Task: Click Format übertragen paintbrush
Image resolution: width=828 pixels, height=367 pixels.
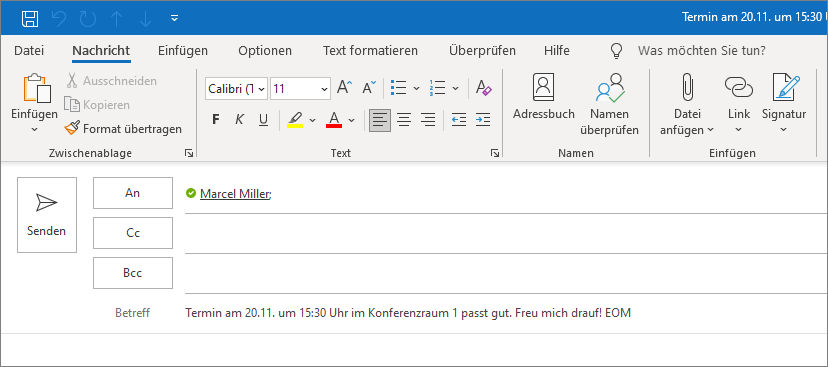Action: pyautogui.click(x=123, y=128)
